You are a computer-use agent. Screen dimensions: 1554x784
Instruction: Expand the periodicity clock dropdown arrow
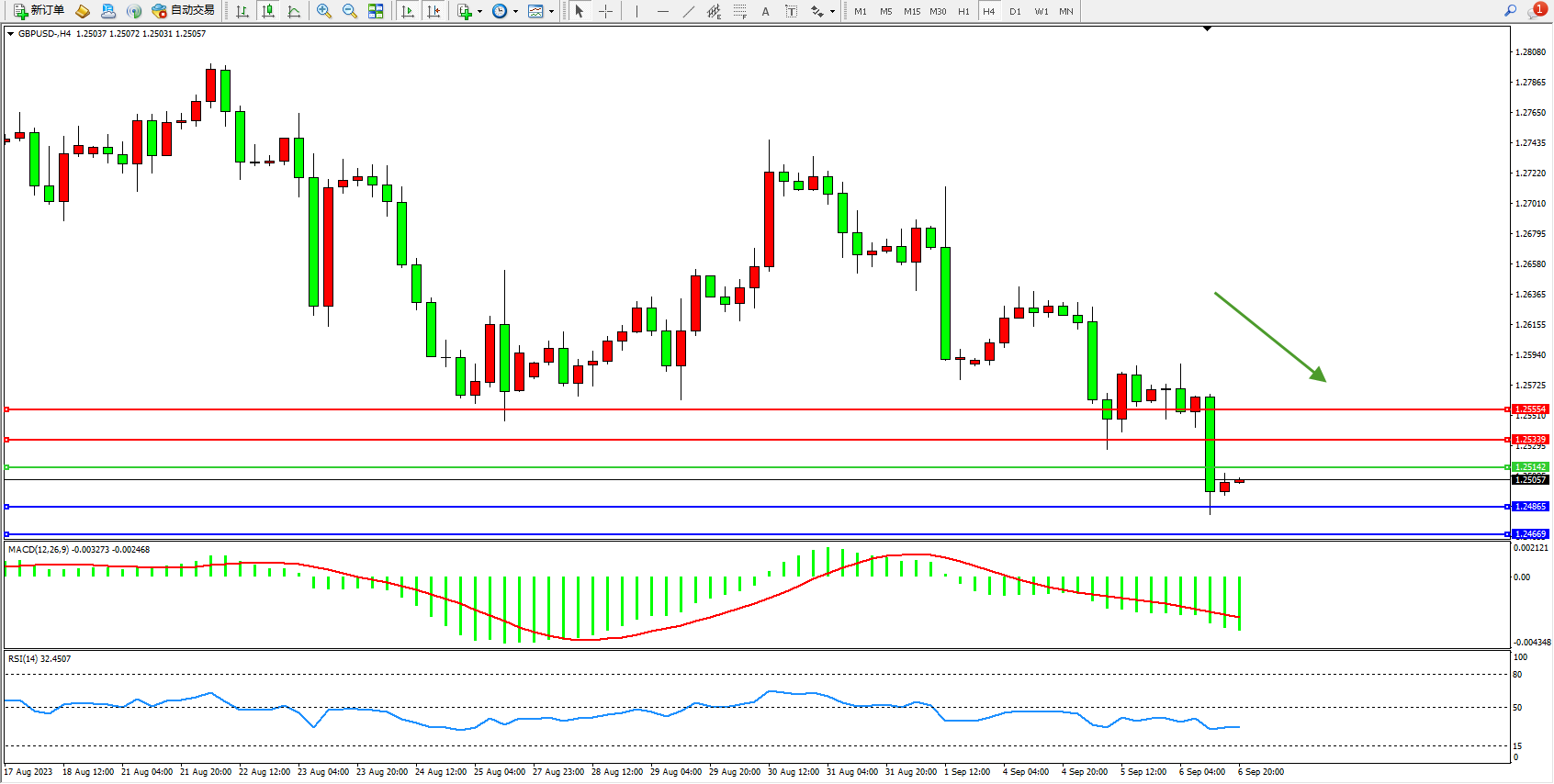coord(515,12)
